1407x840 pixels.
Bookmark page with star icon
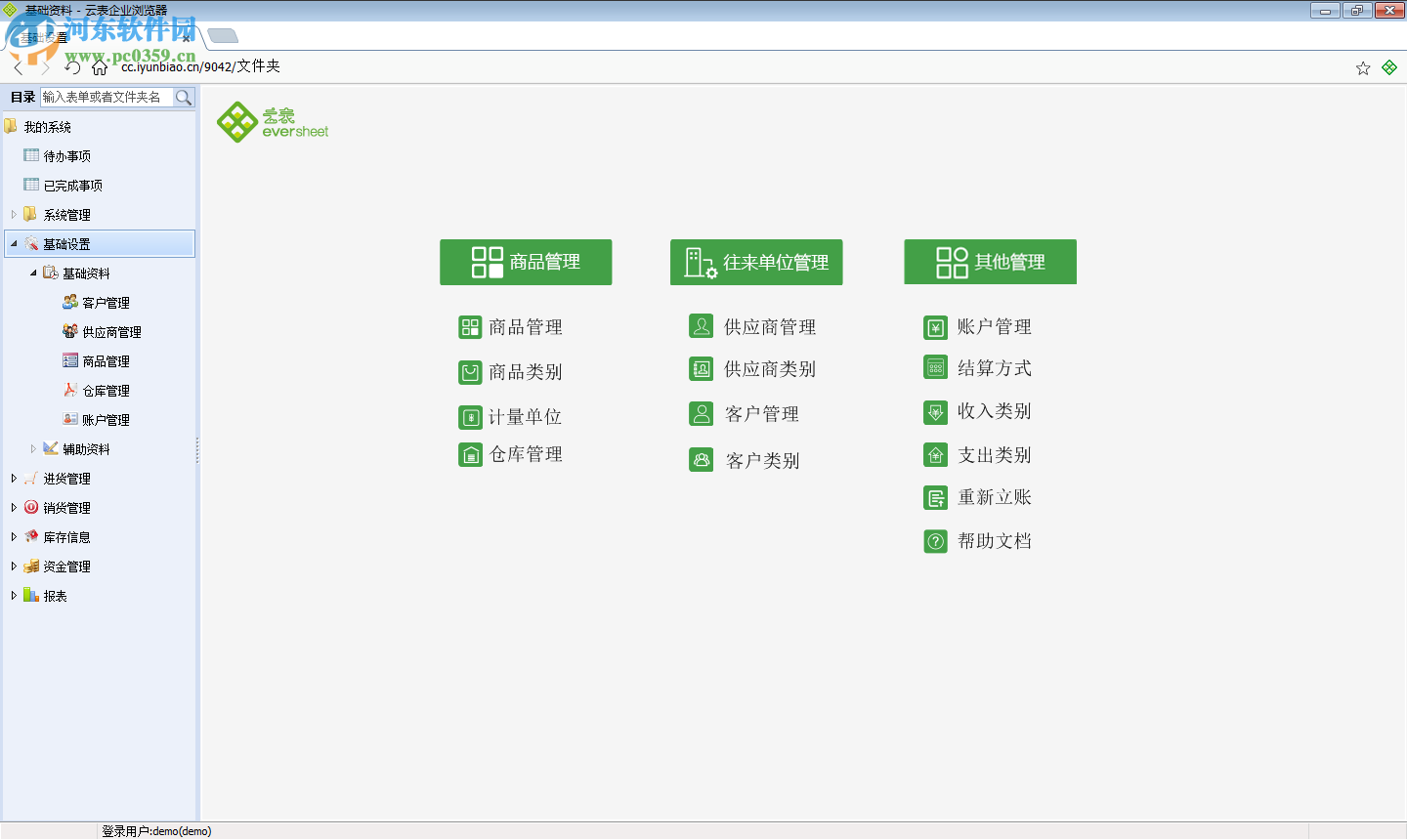coord(1363,67)
